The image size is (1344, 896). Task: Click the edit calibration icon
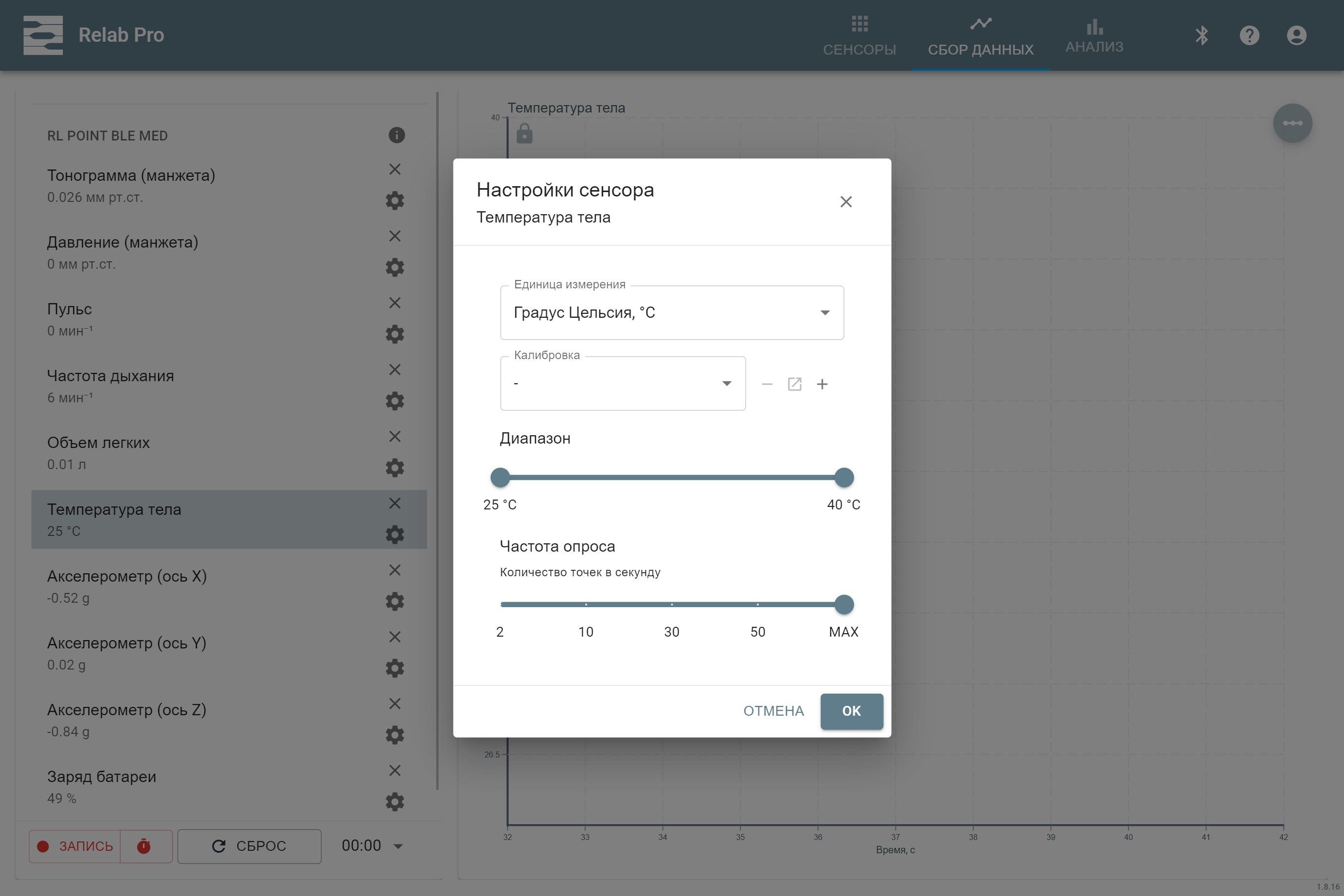tap(794, 384)
